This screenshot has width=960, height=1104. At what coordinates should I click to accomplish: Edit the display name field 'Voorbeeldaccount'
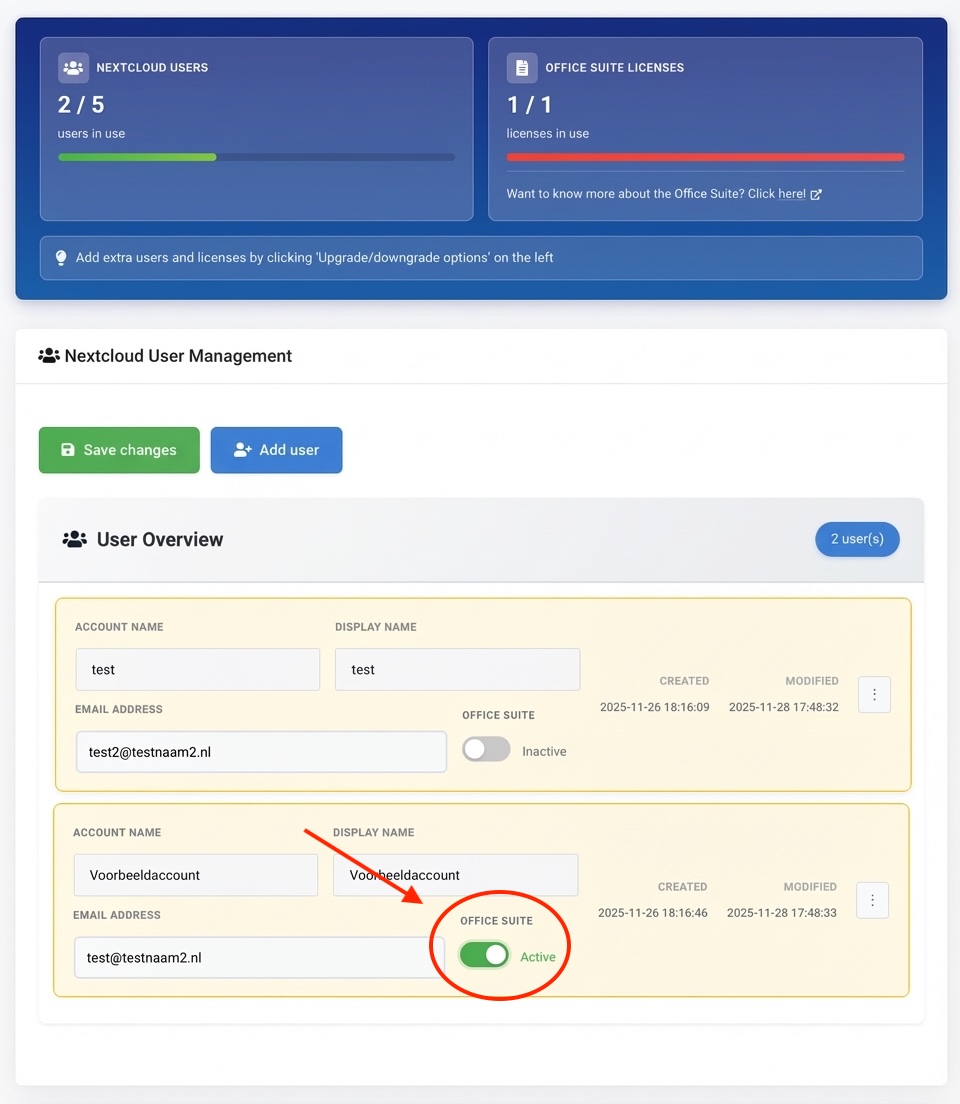455,875
